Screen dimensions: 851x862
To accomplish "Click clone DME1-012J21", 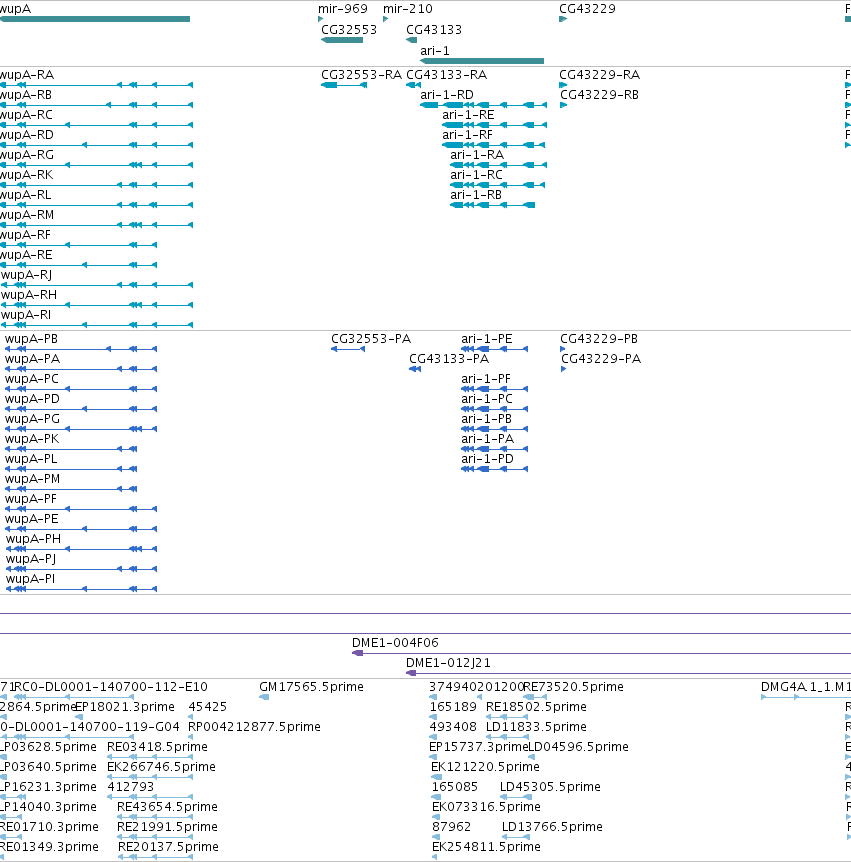I will pyautogui.click(x=628, y=673).
